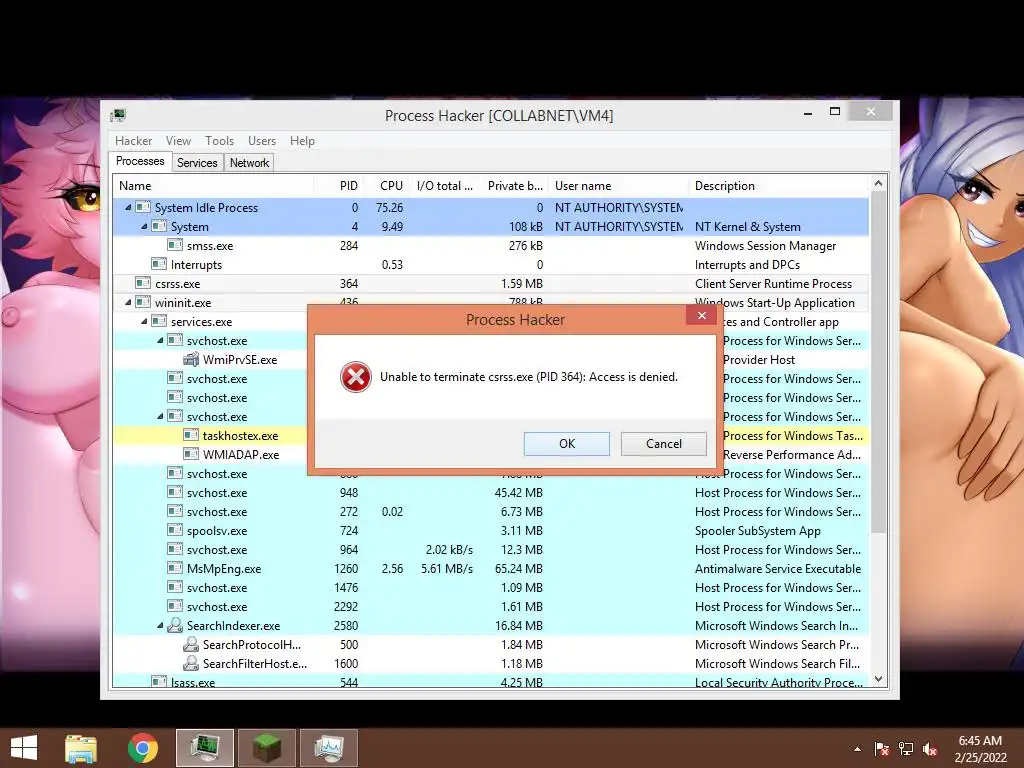
Task: Sort by the I/O total column header
Action: click(443, 185)
